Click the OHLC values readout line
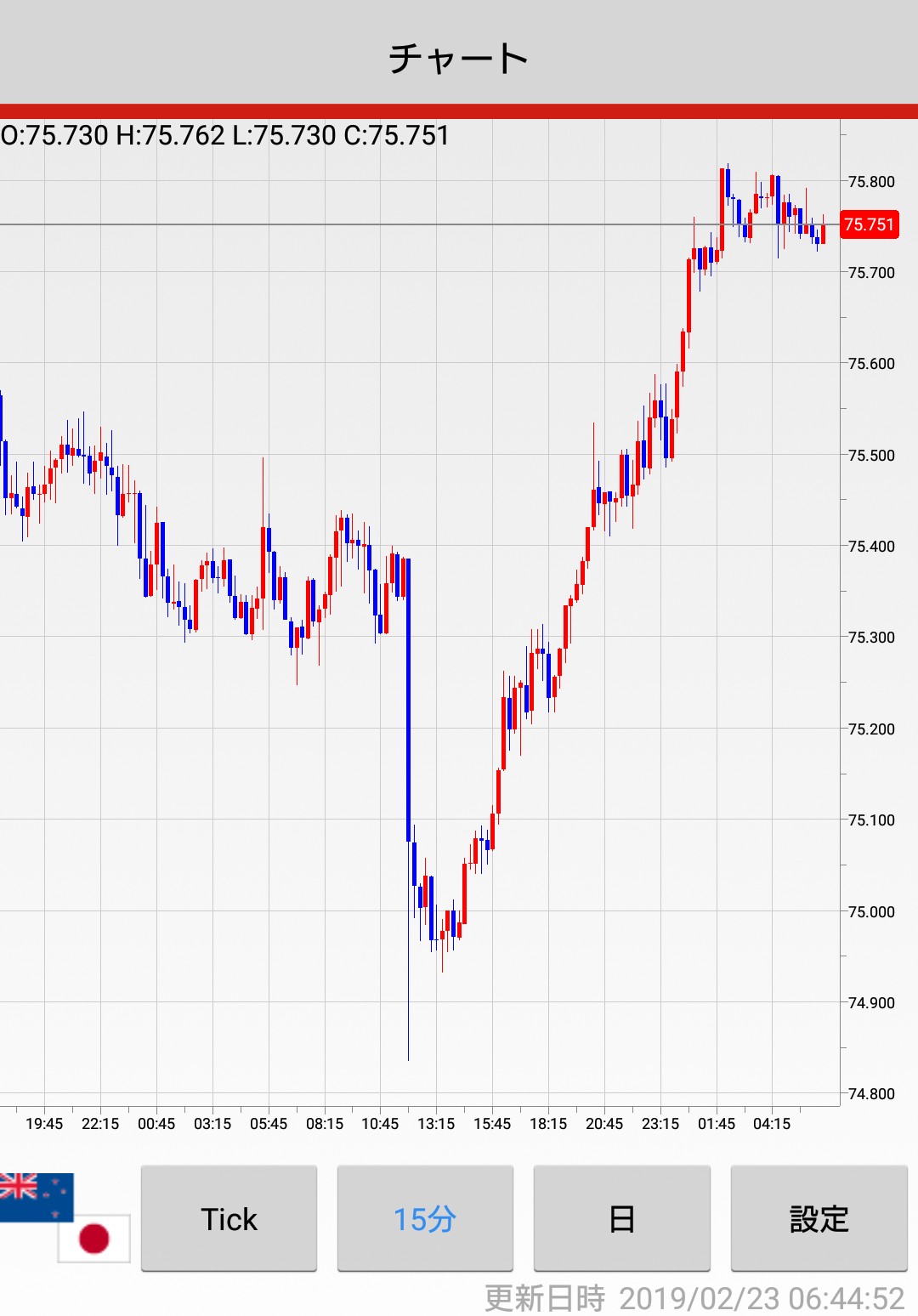 tap(225, 135)
